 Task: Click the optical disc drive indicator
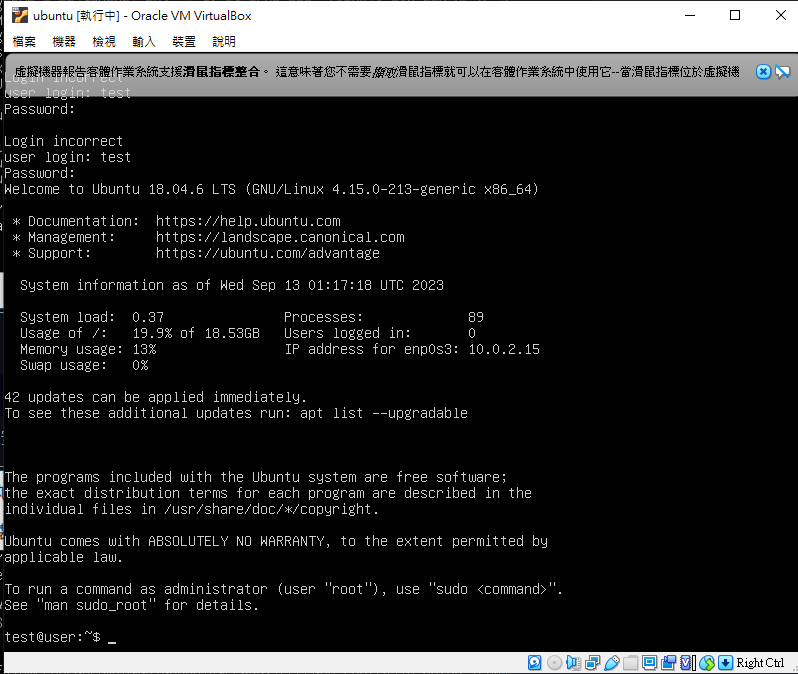coord(554,663)
